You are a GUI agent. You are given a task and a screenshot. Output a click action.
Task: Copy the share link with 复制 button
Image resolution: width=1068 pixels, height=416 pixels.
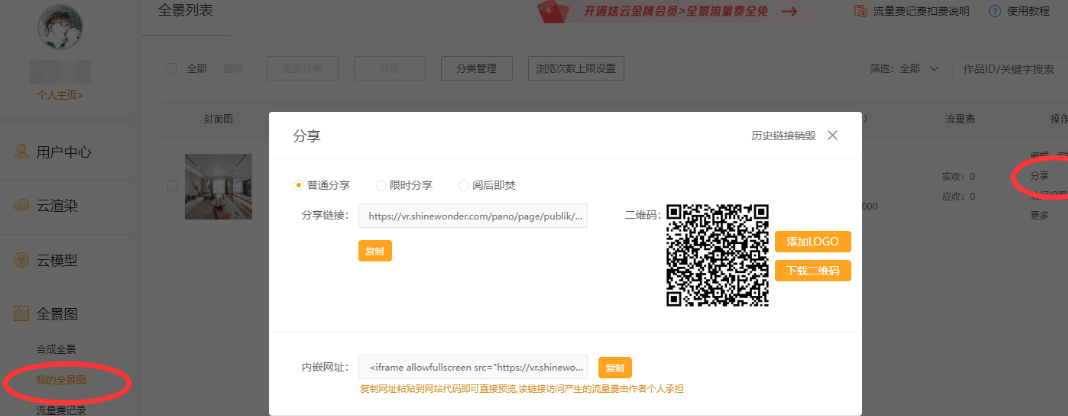pos(375,251)
